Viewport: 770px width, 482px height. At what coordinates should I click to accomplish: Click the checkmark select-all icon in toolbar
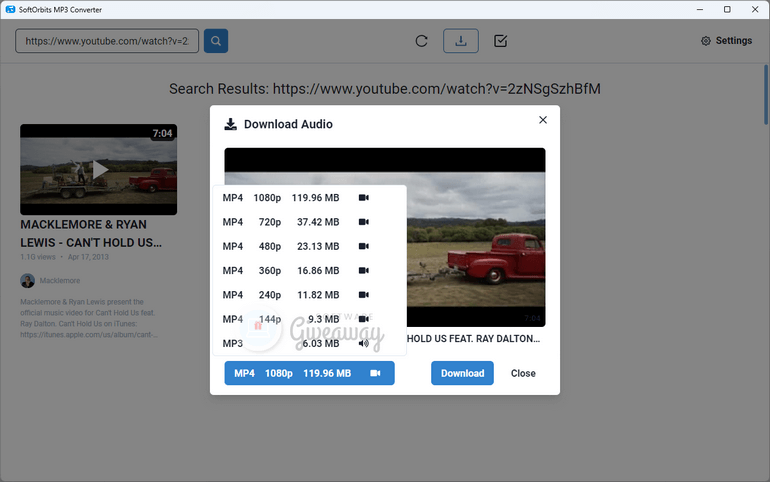[500, 41]
